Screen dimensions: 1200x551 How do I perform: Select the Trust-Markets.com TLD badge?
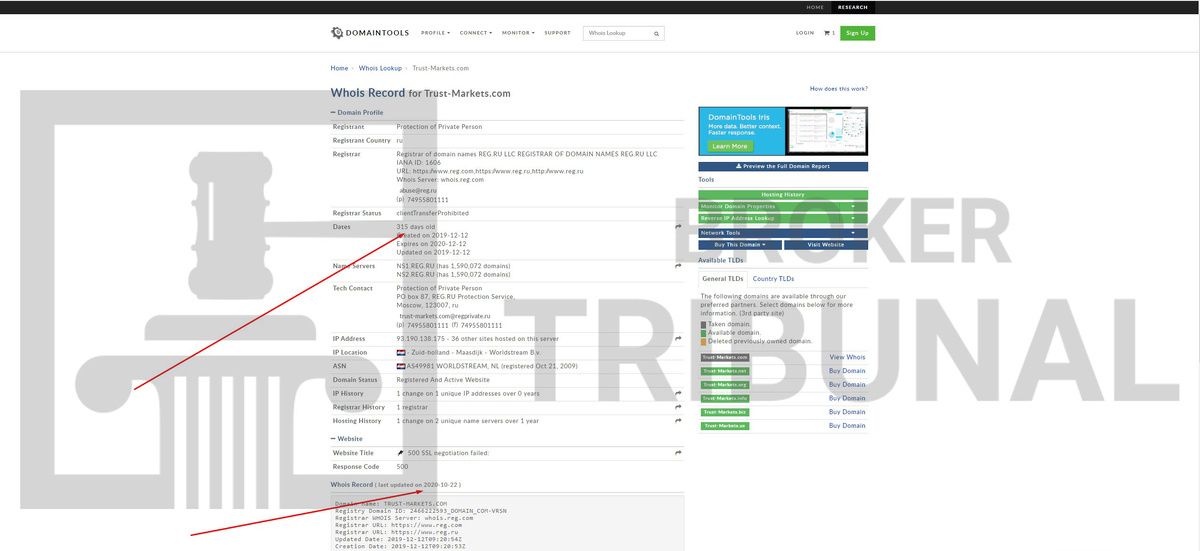[725, 357]
